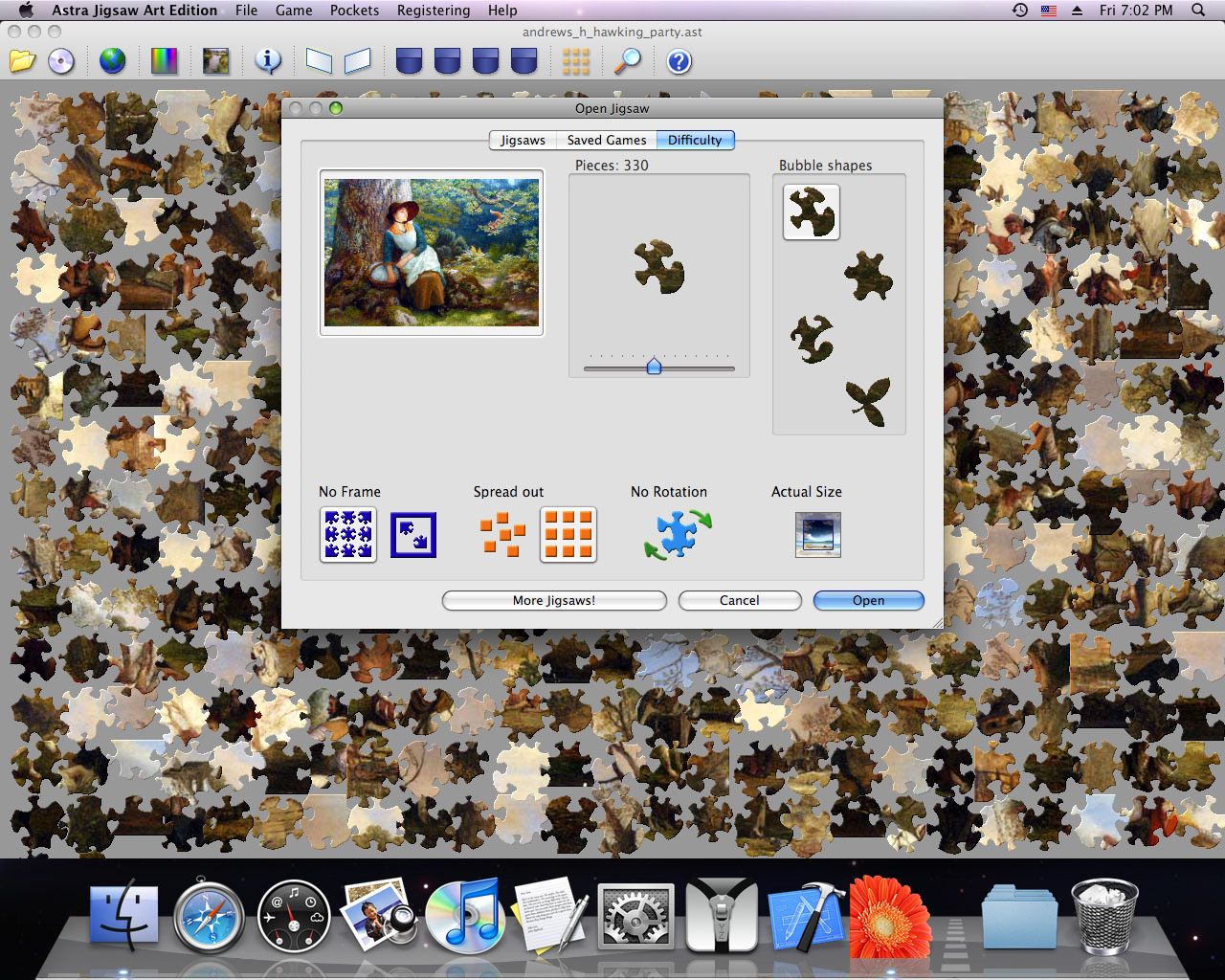Open Astra Jigsaw Art Edition app menu

coord(135,11)
